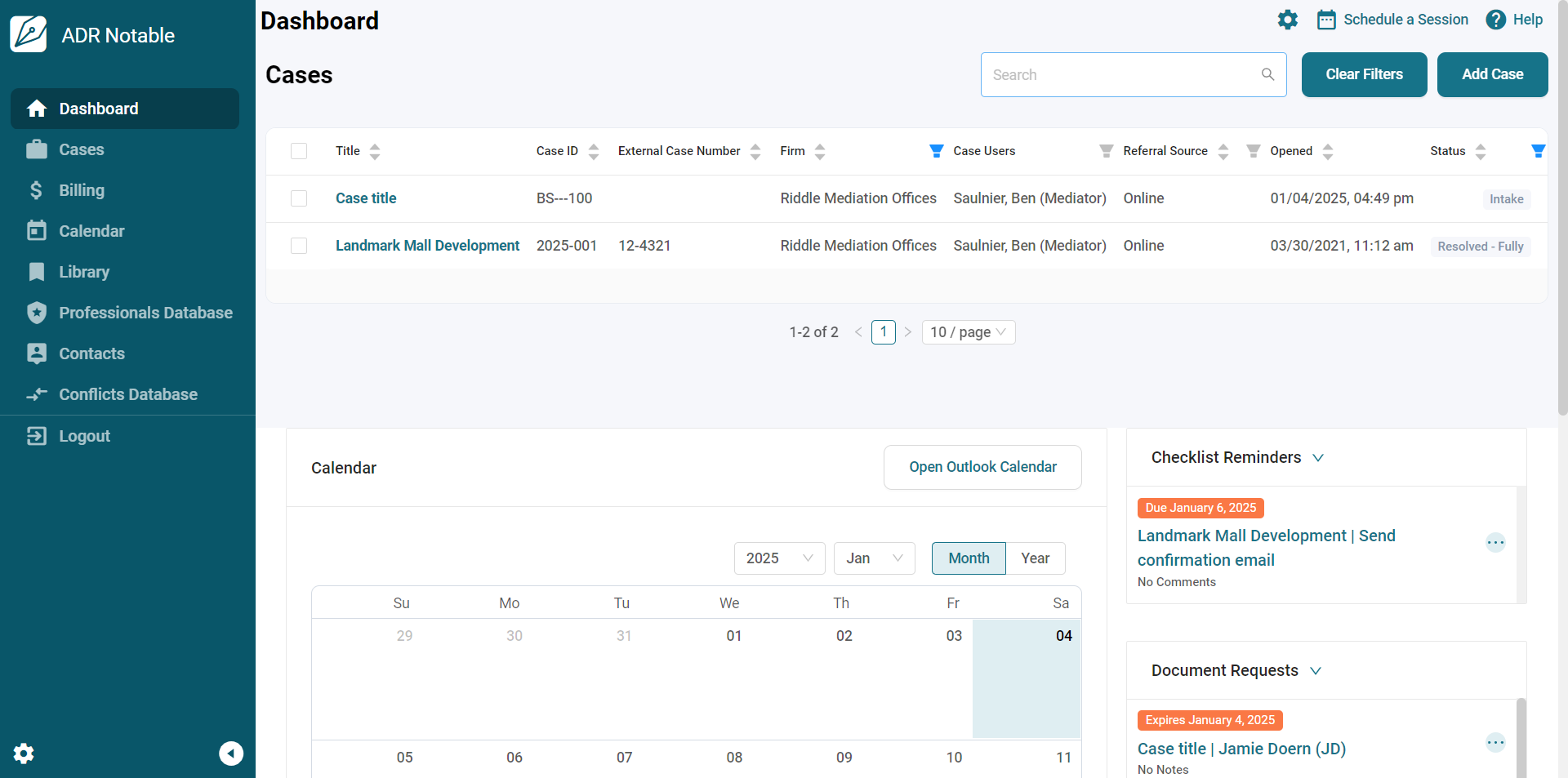The height and width of the screenshot is (778, 1568).
Task: Open Billing in the sidebar
Action: pos(82,190)
